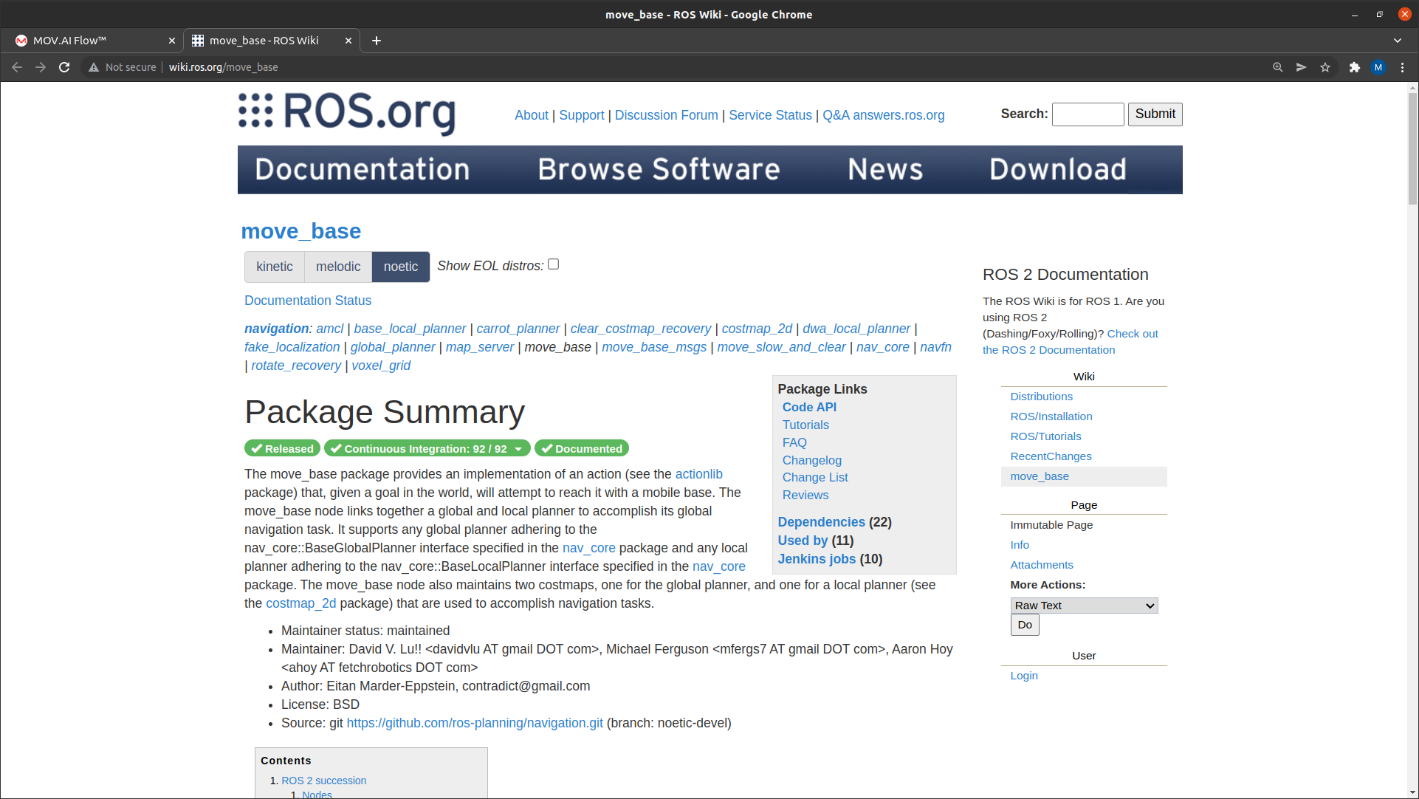Open the tab search chevron in Chrome

click(x=1398, y=40)
